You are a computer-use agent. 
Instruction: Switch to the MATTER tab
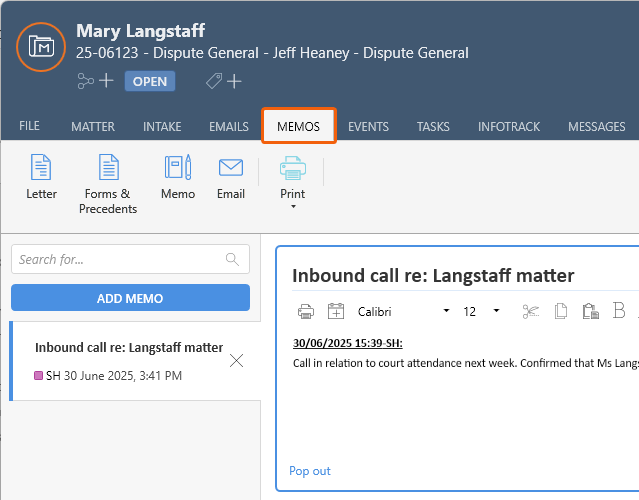coord(93,126)
